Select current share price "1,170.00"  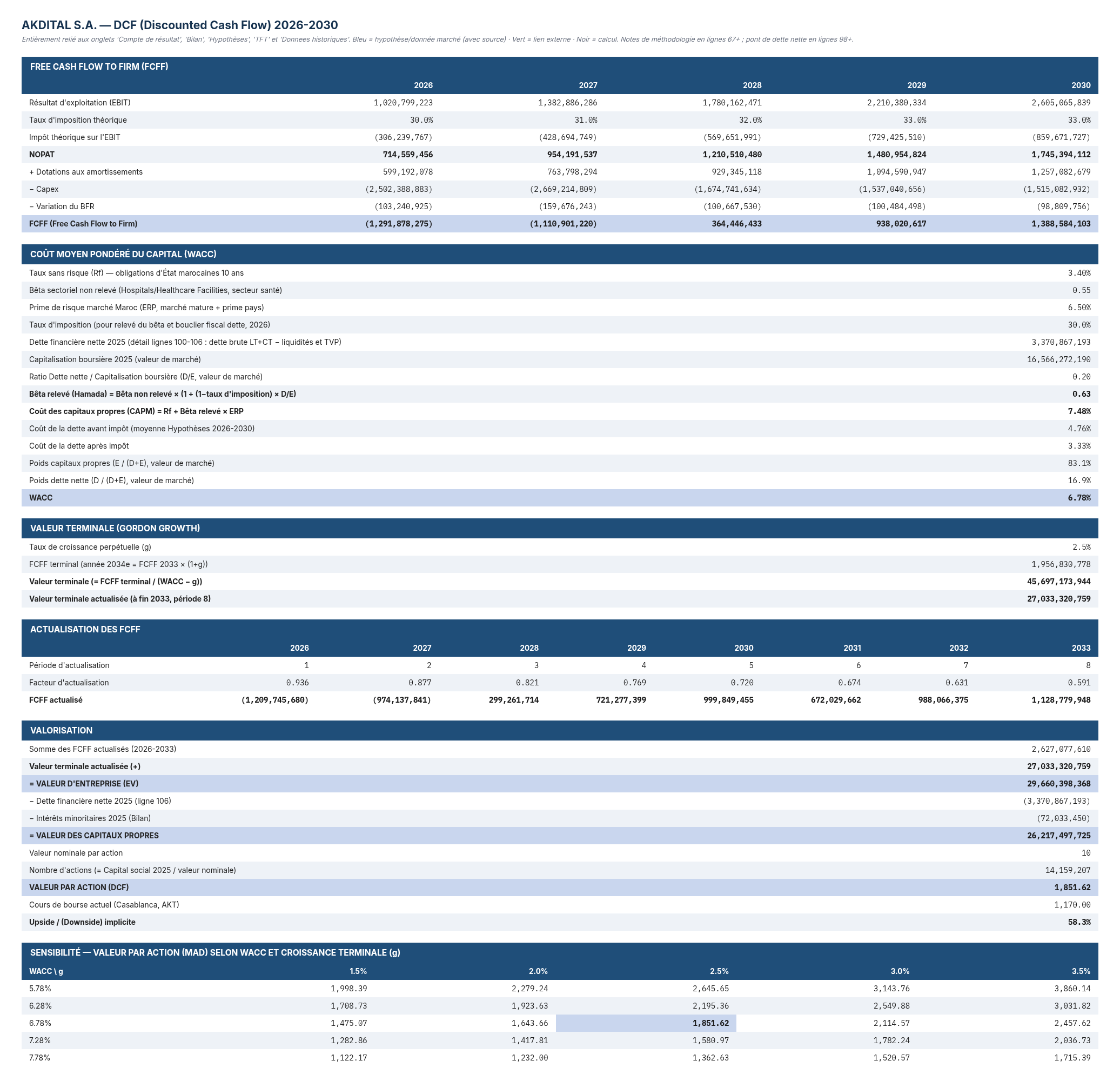(x=1072, y=905)
